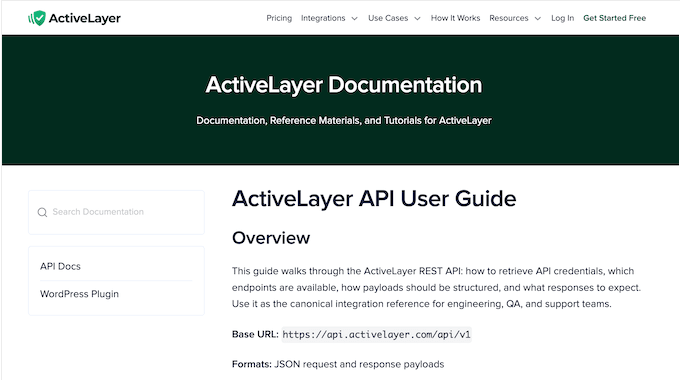Image resolution: width=680 pixels, height=380 pixels.
Task: Click the ActiveLayer API User Guide heading
Action: pyautogui.click(x=374, y=199)
